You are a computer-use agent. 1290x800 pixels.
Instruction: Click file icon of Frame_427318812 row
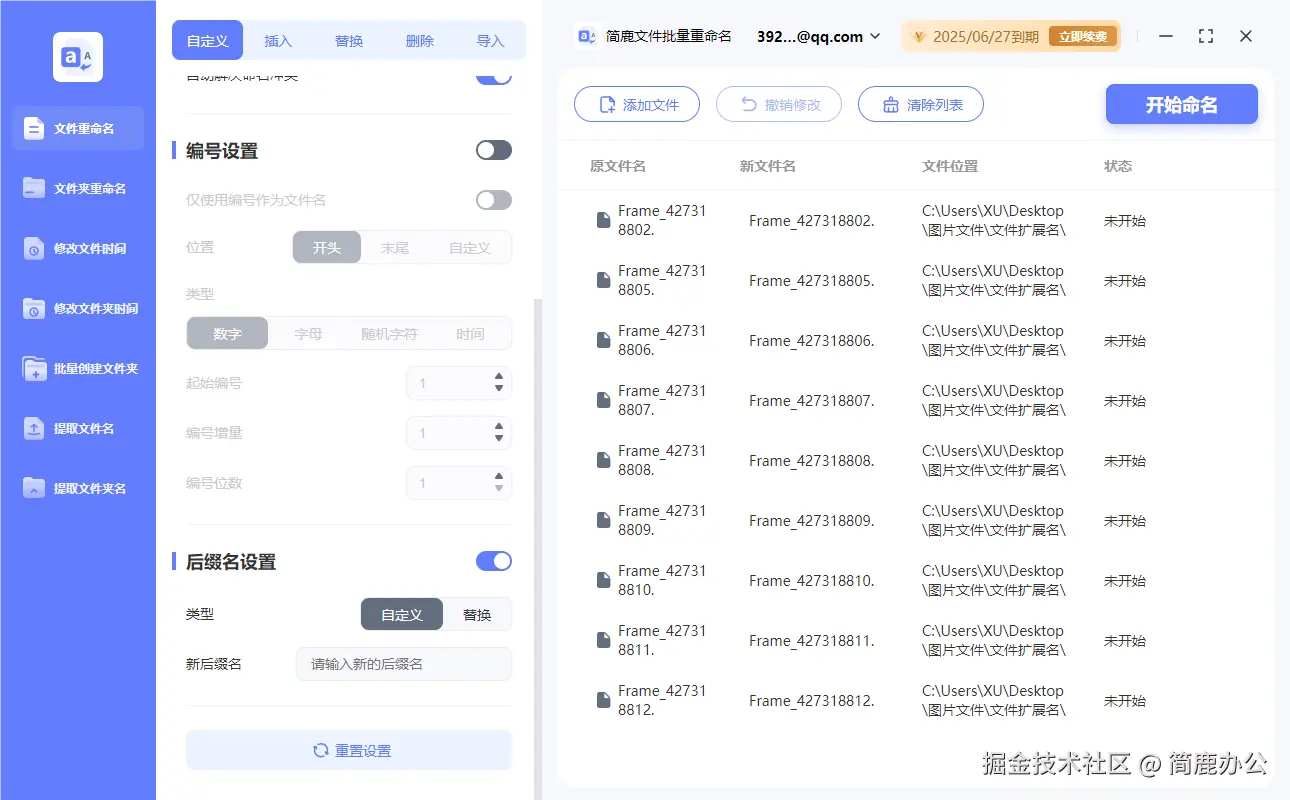click(603, 700)
